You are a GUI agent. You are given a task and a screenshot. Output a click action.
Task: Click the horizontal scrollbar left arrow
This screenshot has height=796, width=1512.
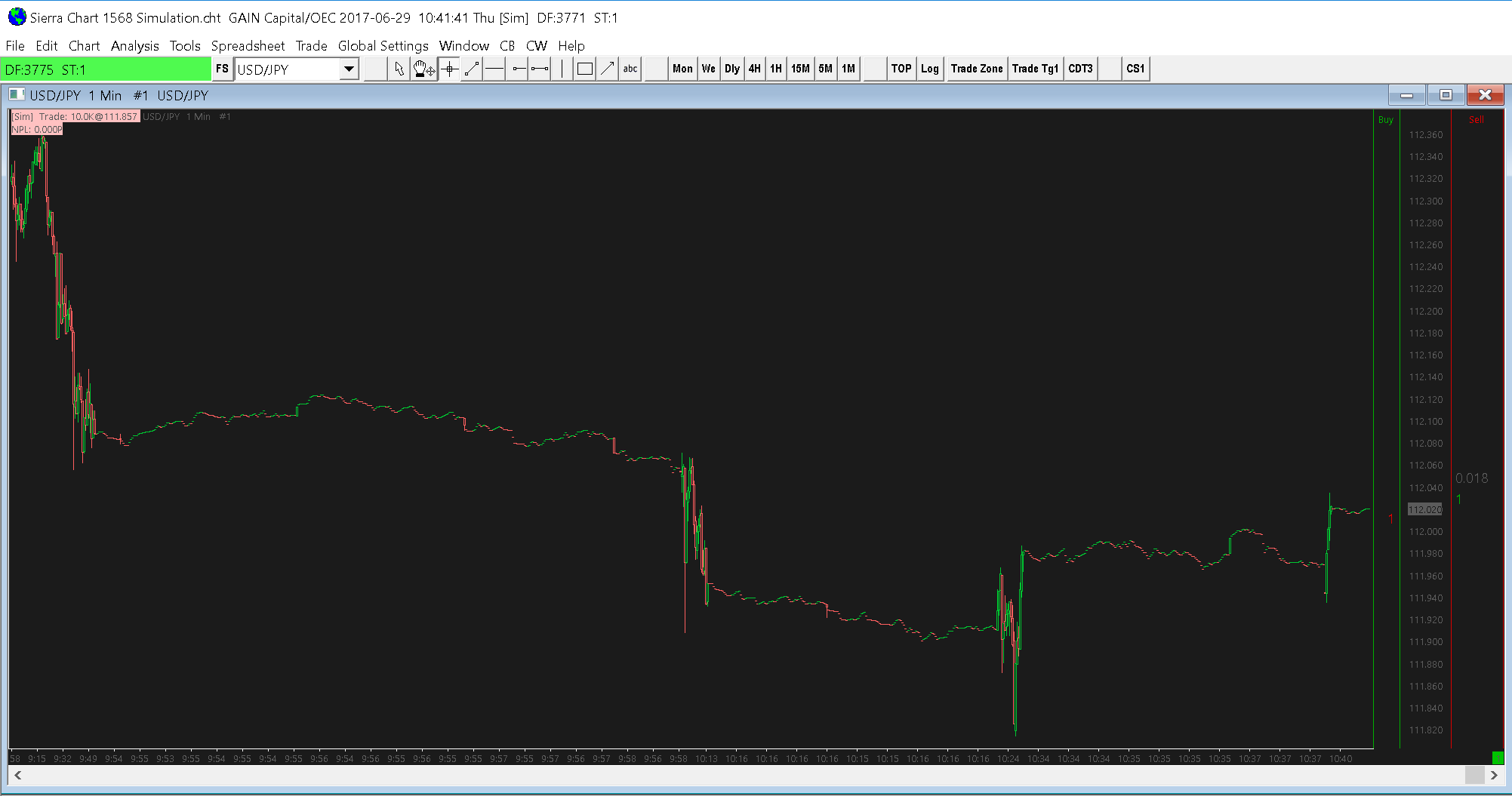(17, 775)
